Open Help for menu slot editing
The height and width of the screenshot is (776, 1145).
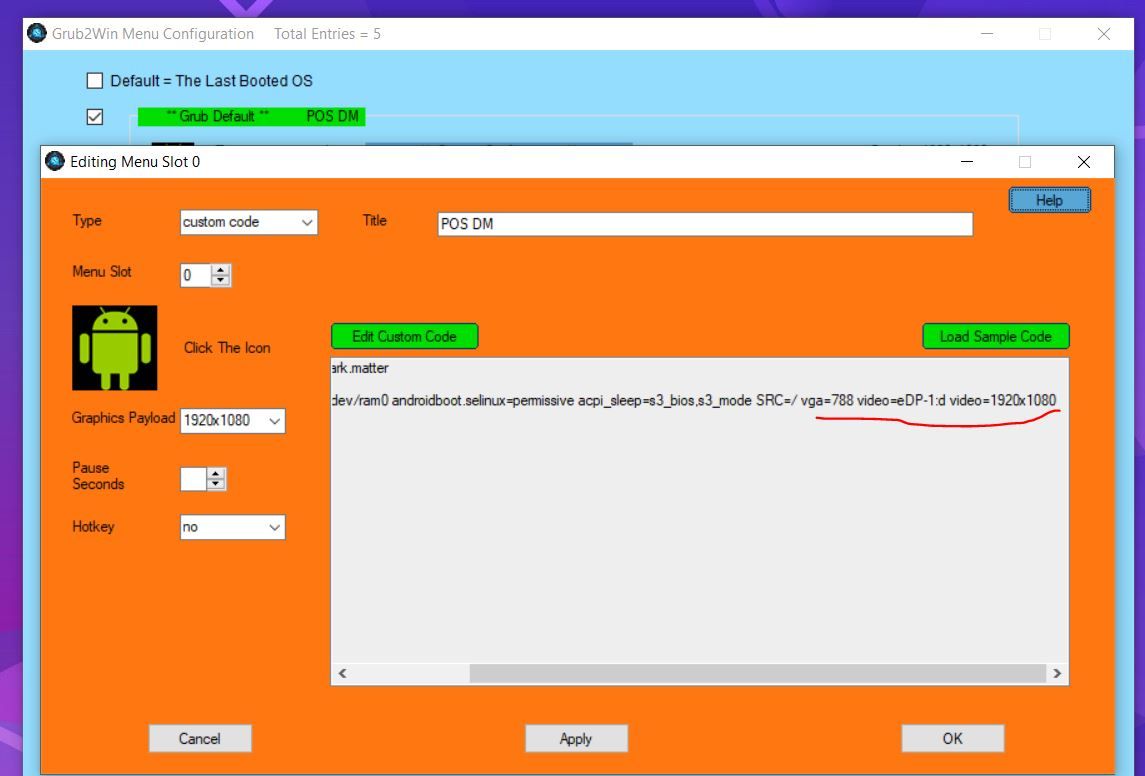(x=1049, y=200)
